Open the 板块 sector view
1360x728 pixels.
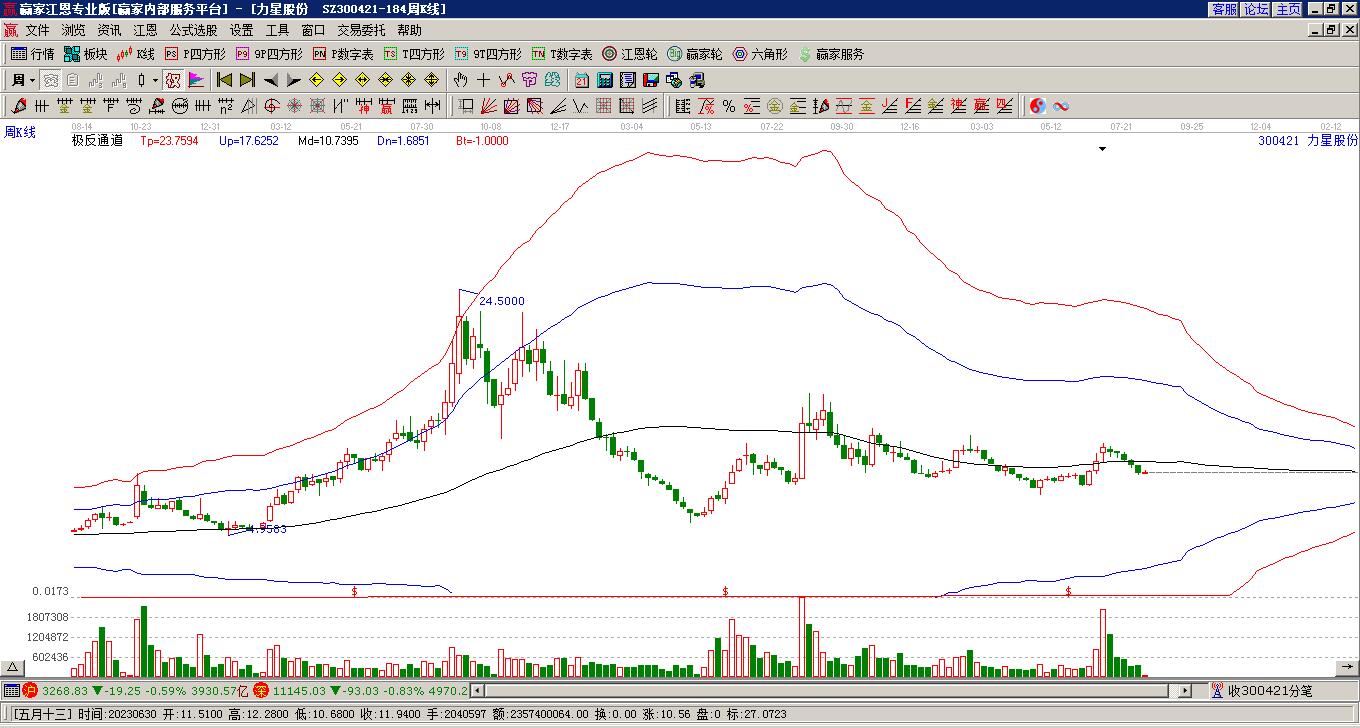(x=86, y=54)
